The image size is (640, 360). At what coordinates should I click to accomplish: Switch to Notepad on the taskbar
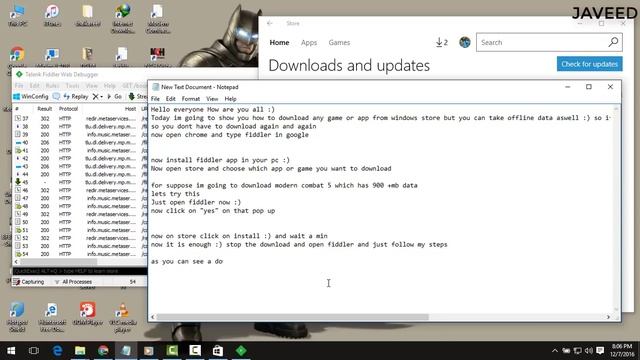coord(126,351)
